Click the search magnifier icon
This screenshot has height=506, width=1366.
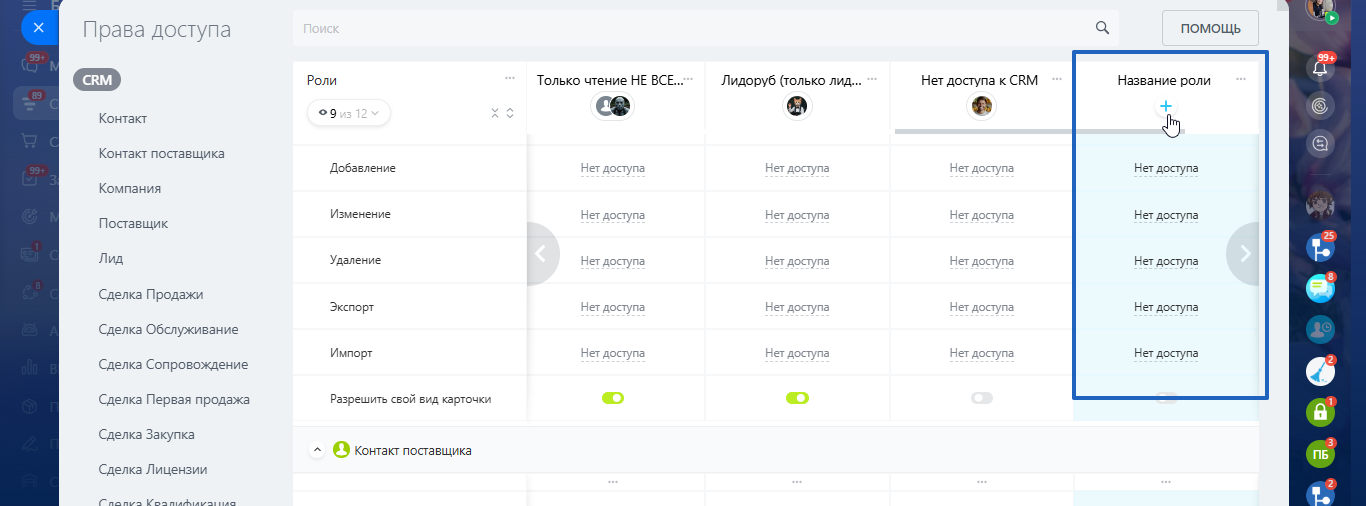click(1102, 28)
